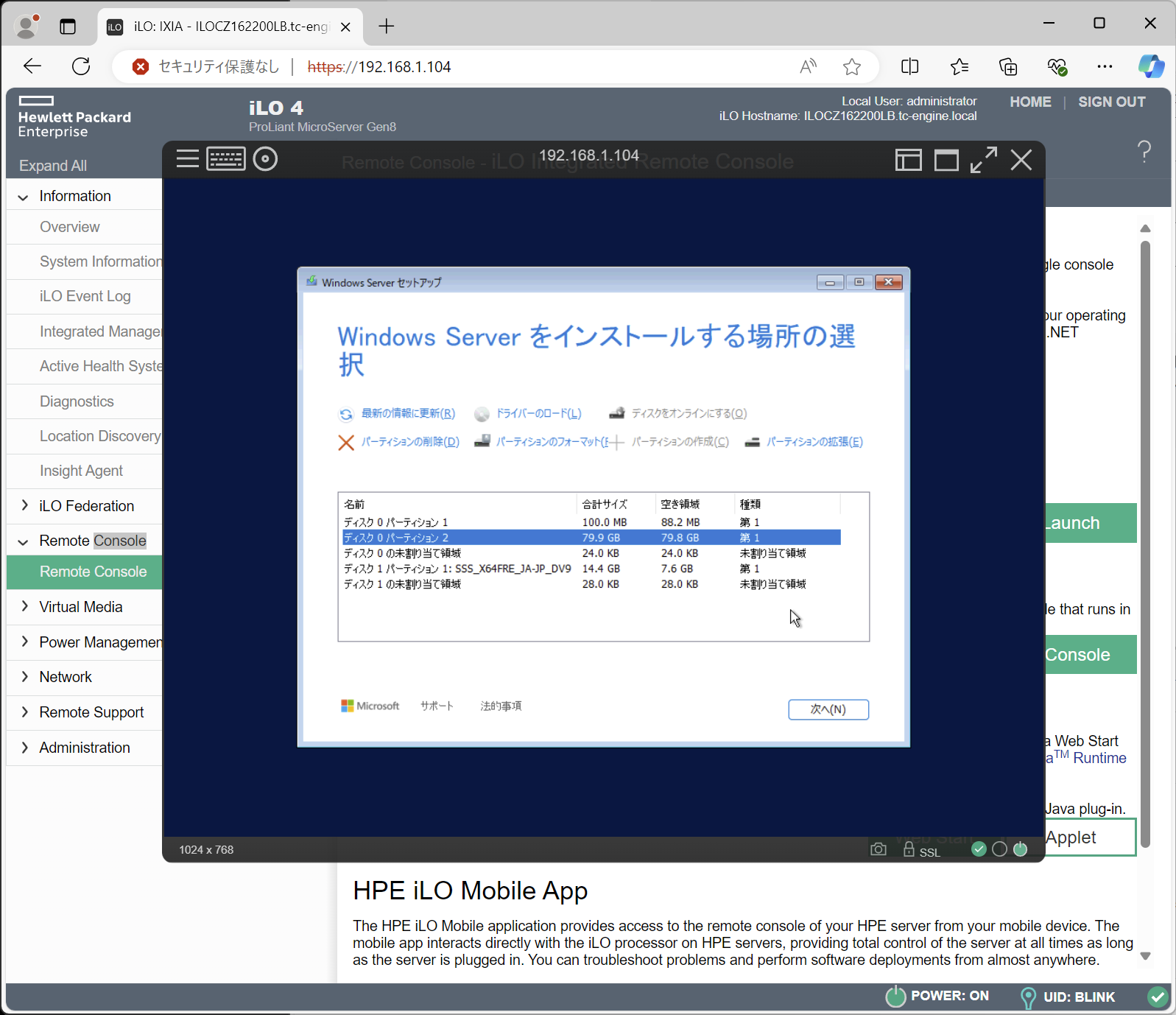Expand the iLO Federation section
This screenshot has width=1176, height=1015.
click(24, 505)
